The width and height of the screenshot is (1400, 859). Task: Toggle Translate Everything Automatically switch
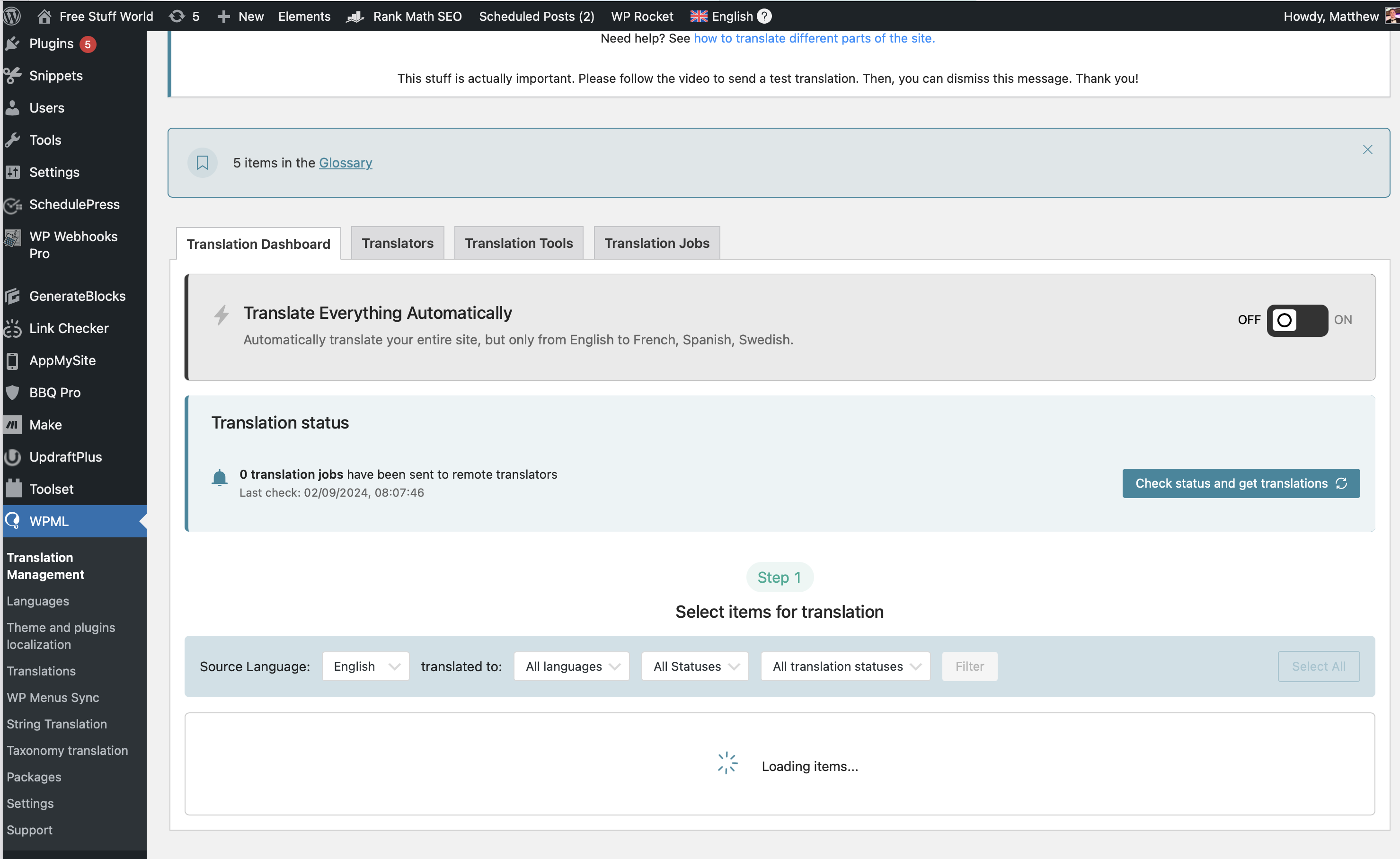[x=1297, y=320]
